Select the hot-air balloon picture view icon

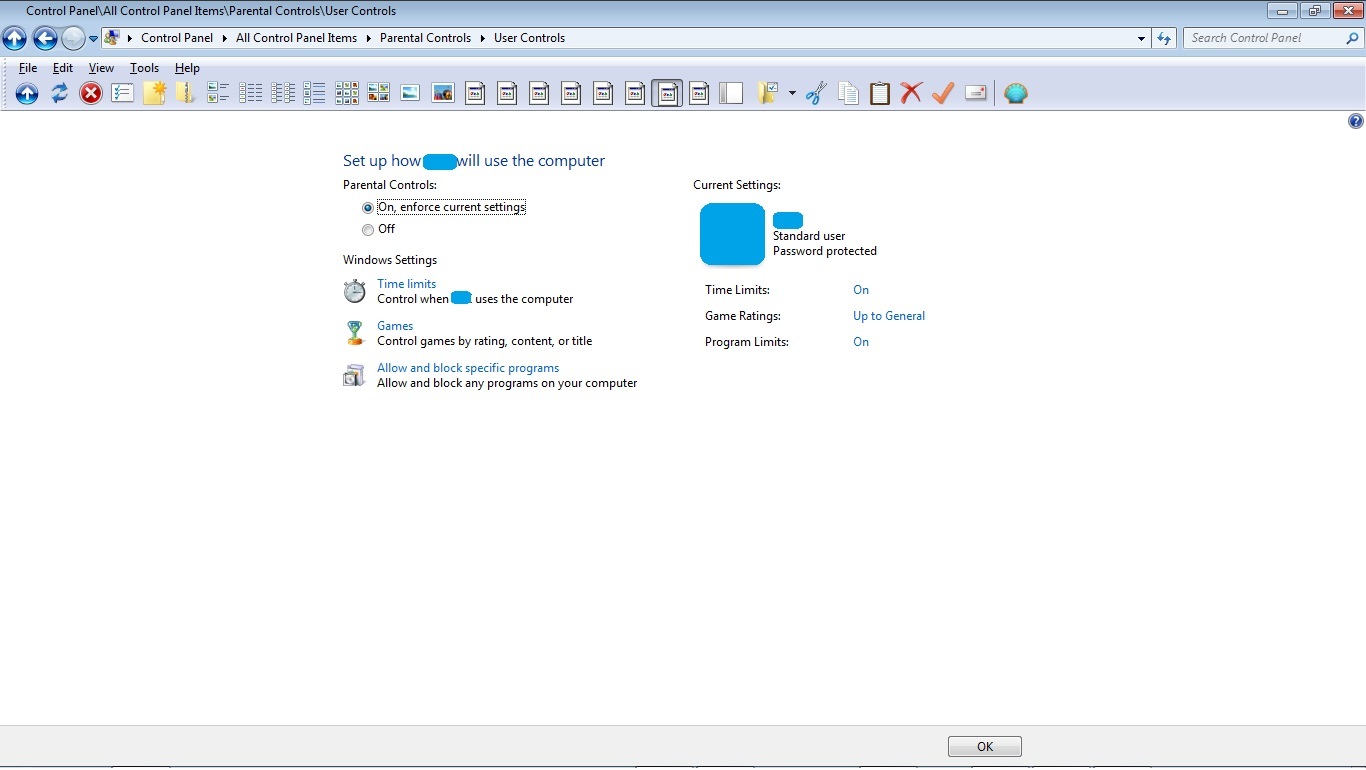tap(443, 93)
